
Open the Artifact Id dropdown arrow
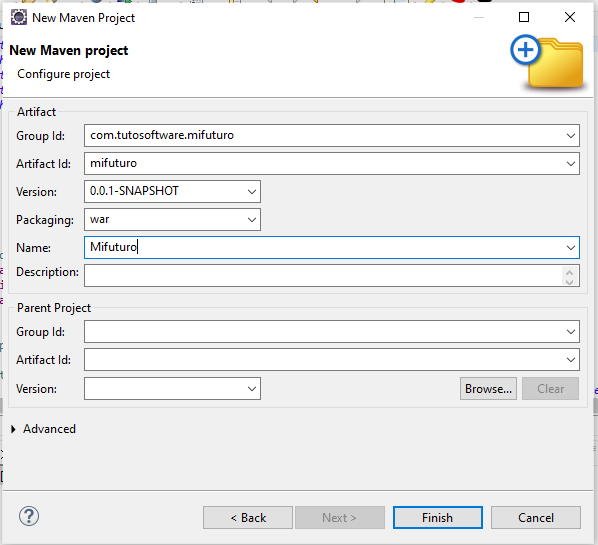tap(571, 164)
